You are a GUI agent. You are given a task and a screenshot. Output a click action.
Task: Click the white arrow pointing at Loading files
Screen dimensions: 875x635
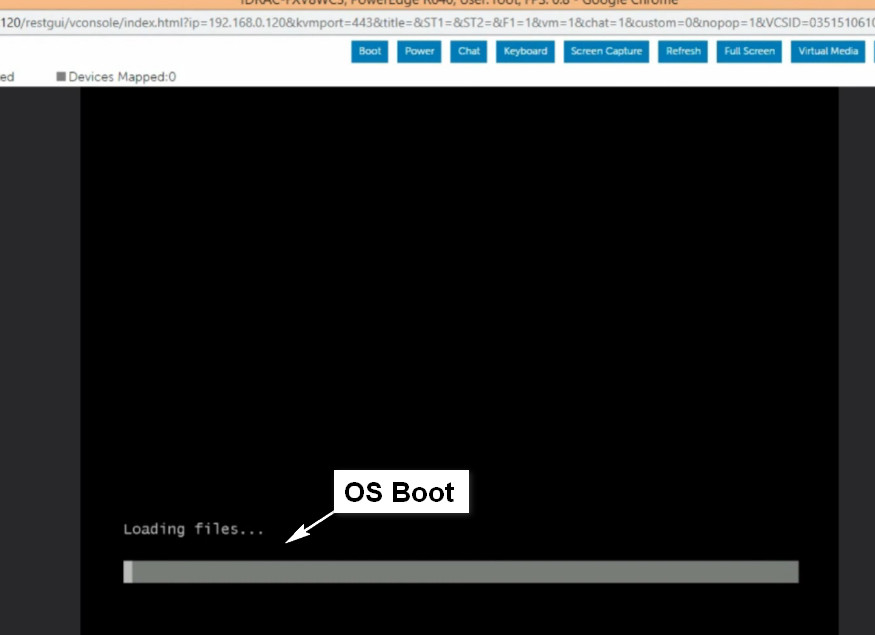coord(310,526)
